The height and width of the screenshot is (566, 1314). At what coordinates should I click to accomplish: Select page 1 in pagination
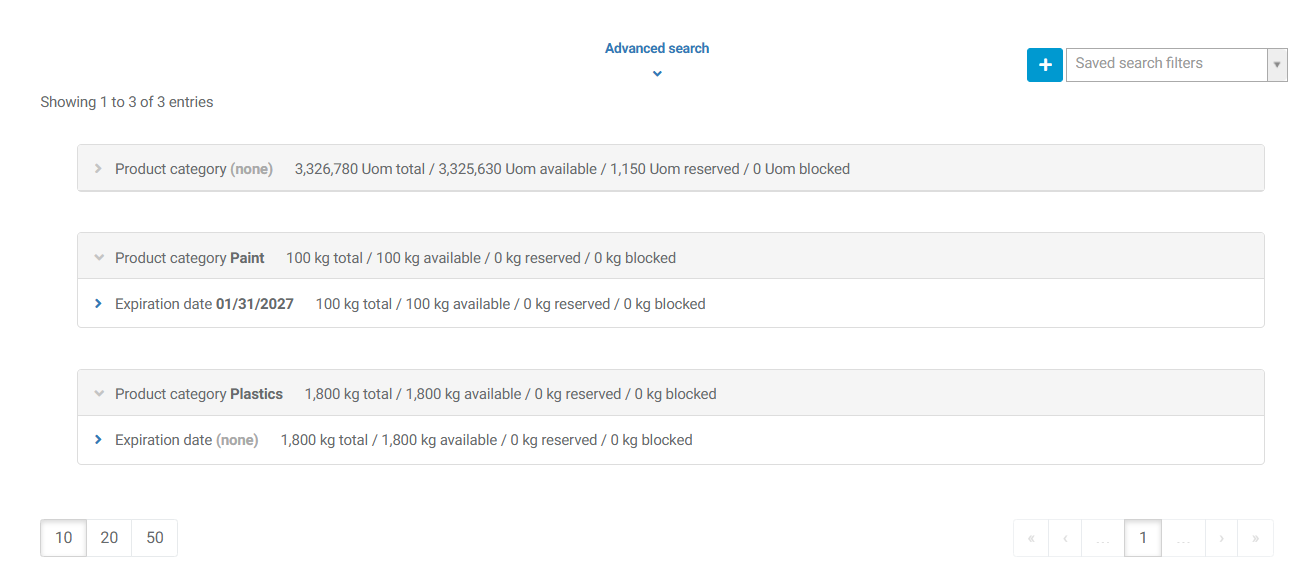coord(1142,538)
